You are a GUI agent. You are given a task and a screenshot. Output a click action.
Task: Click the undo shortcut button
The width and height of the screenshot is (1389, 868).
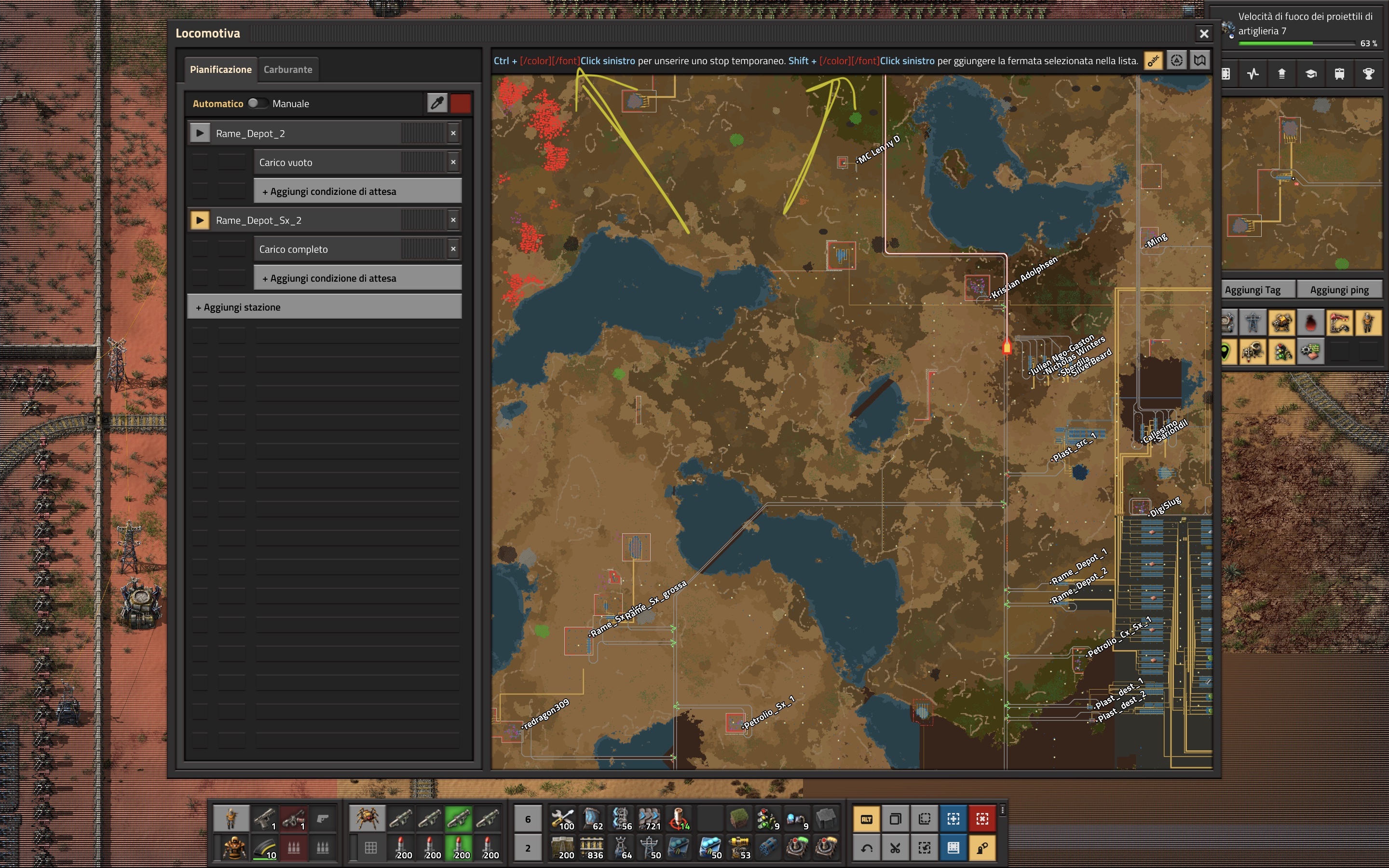click(x=867, y=847)
